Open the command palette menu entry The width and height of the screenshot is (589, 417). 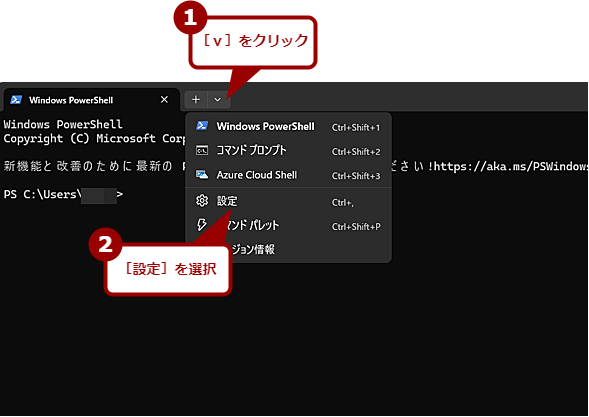tap(288, 225)
